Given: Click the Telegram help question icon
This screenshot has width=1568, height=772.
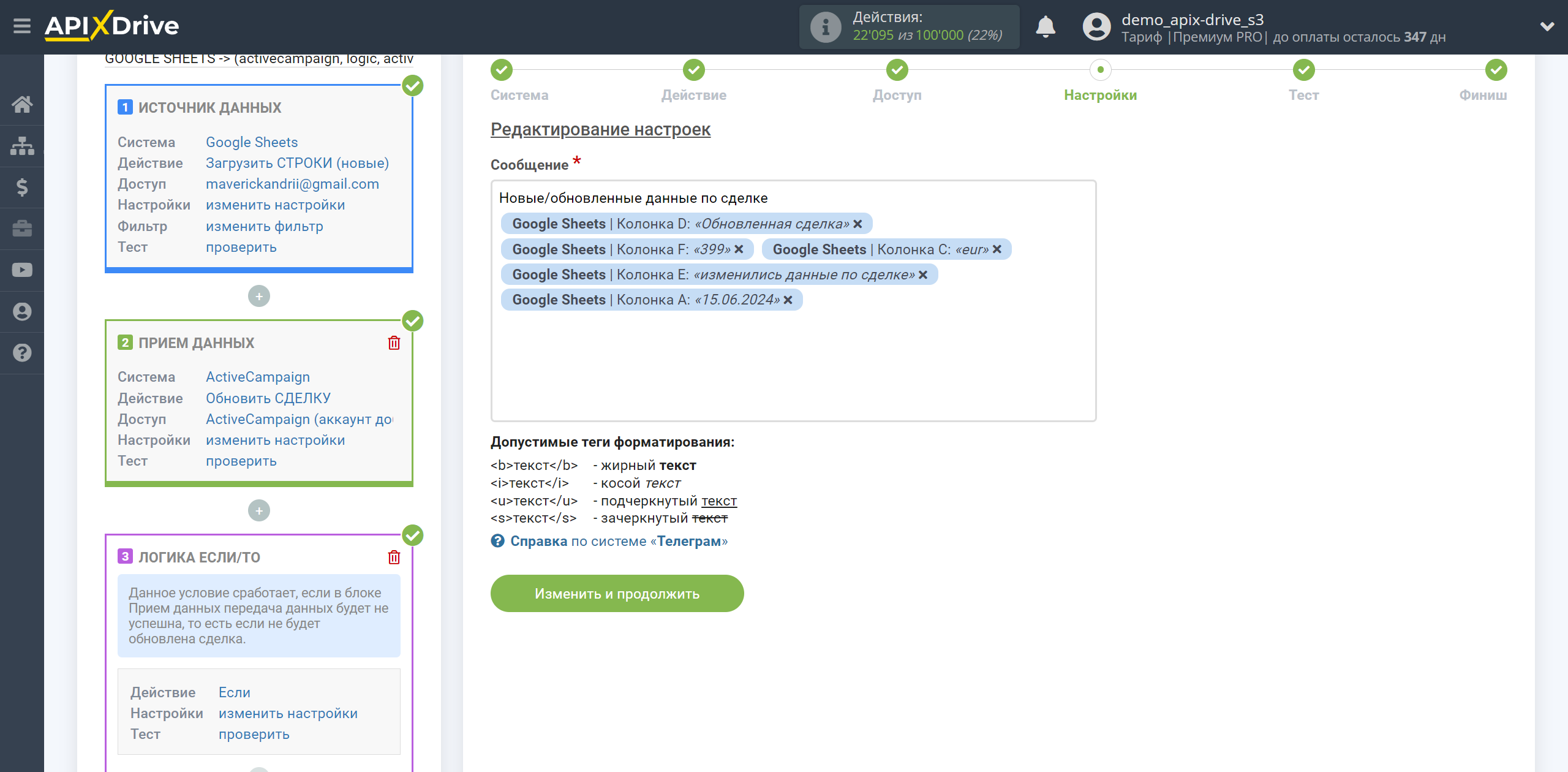Looking at the screenshot, I should tap(497, 541).
